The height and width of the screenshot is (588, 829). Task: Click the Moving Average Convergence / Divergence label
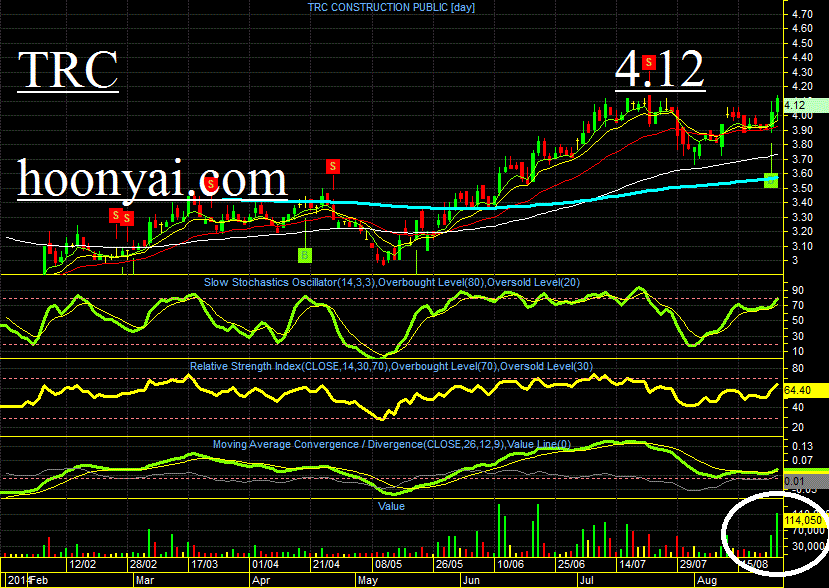click(x=392, y=444)
